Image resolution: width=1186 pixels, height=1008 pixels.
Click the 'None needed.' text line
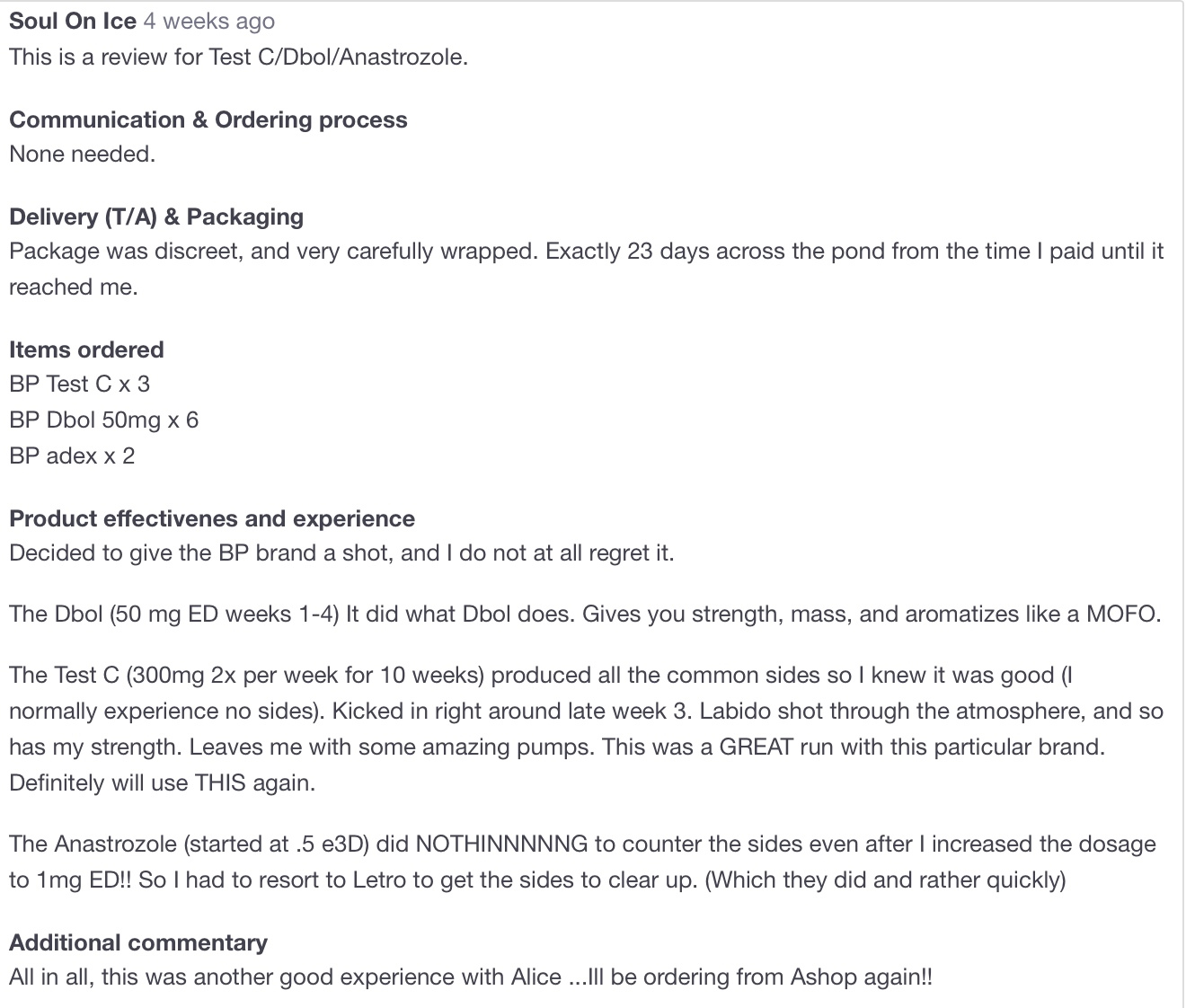[83, 154]
